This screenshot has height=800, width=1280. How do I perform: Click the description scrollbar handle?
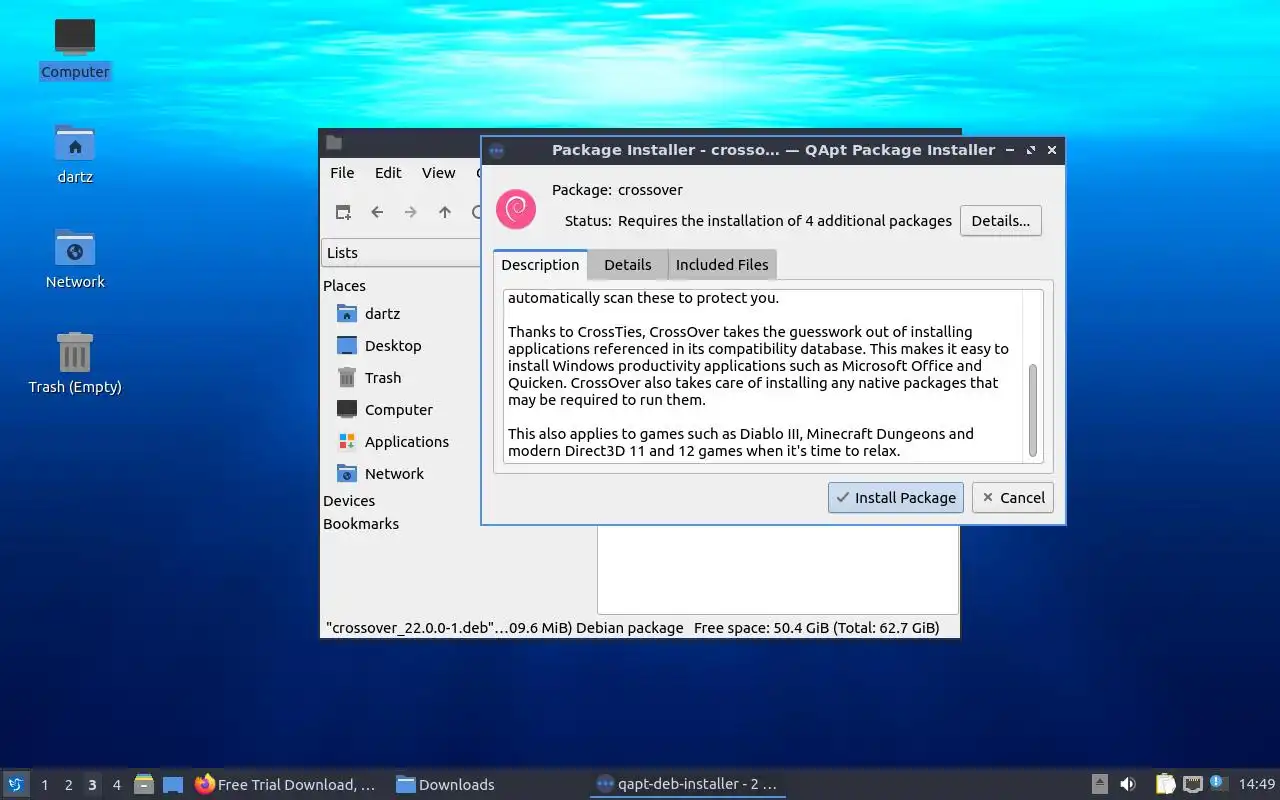[1033, 411]
